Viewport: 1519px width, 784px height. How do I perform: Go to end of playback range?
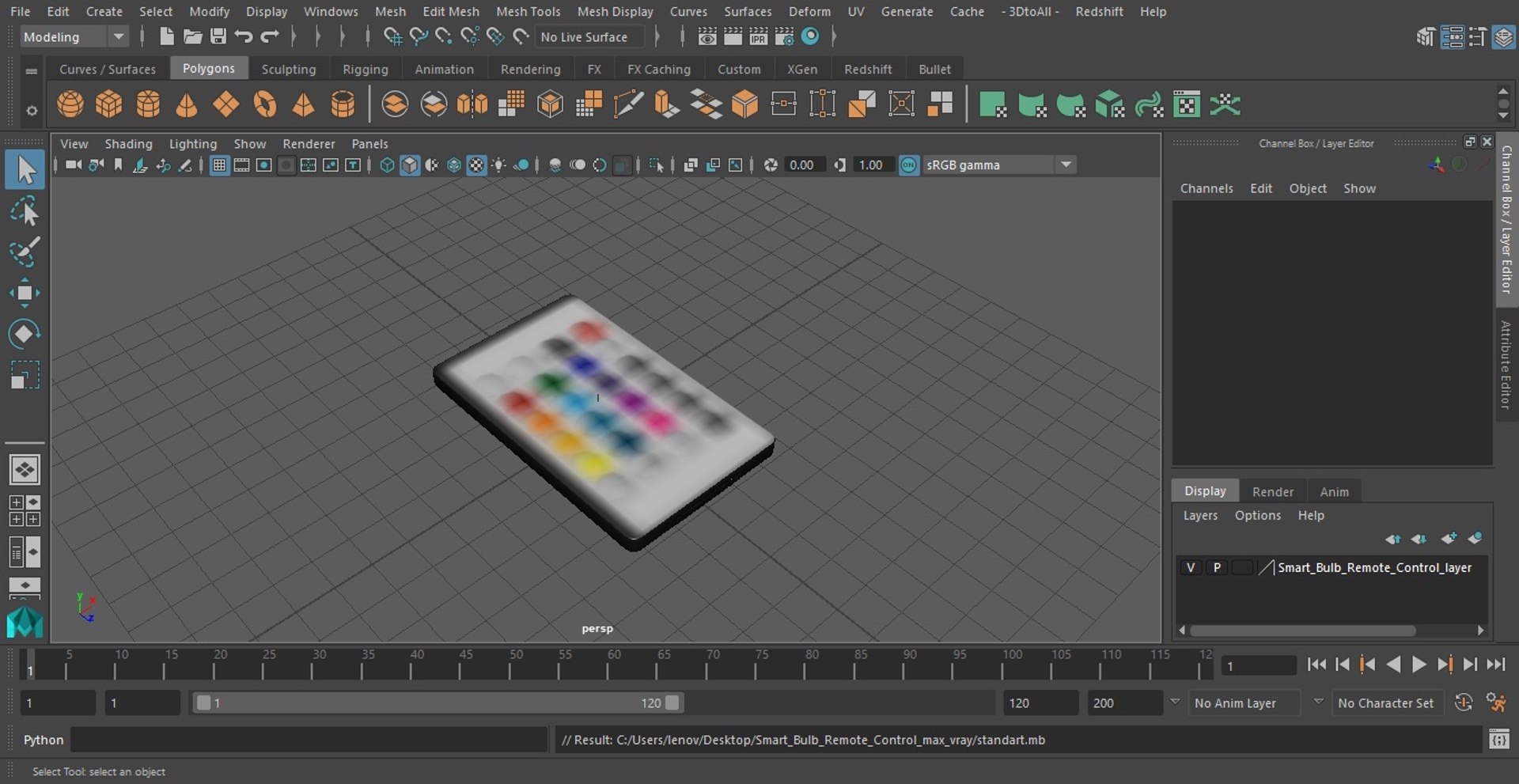pyautogui.click(x=1495, y=665)
